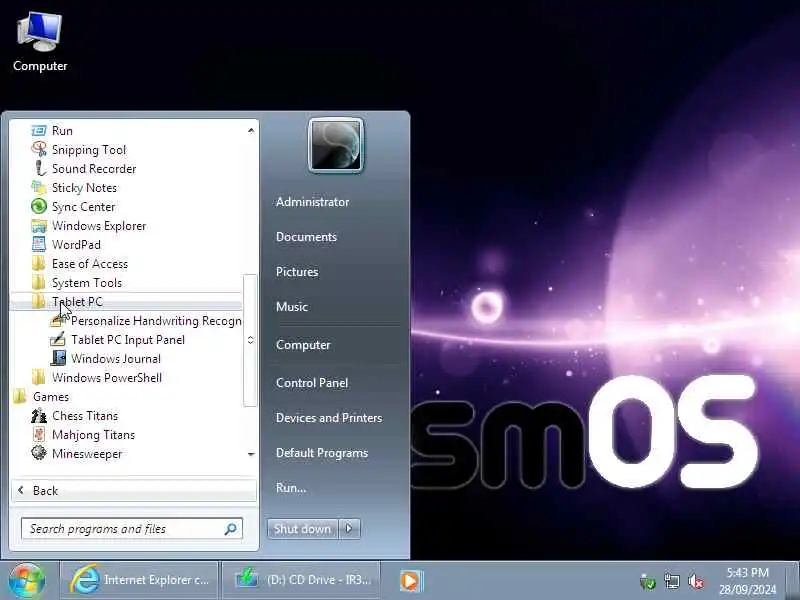Collapse the Tablet PC folder

126,302
